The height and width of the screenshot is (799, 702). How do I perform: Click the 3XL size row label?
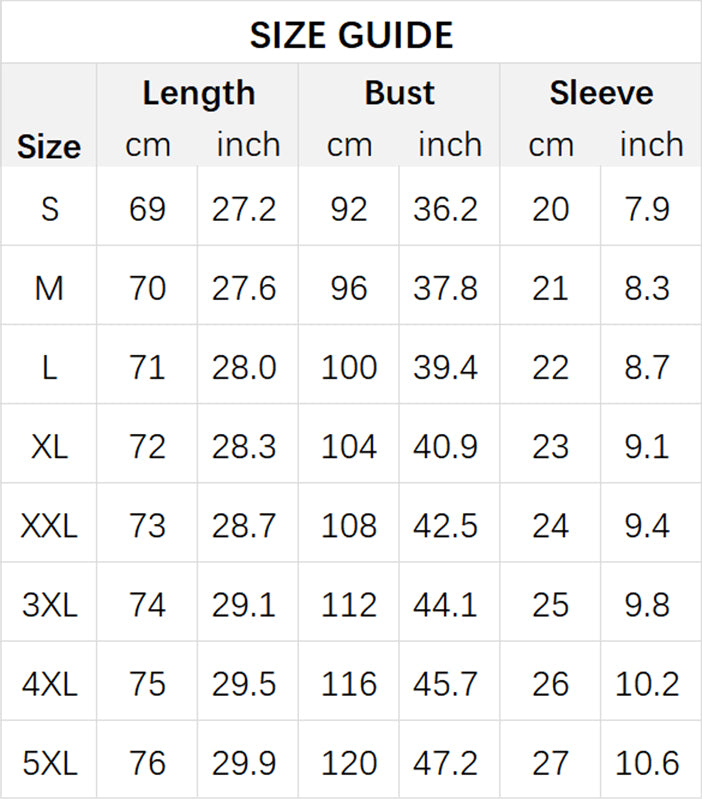coord(49,605)
